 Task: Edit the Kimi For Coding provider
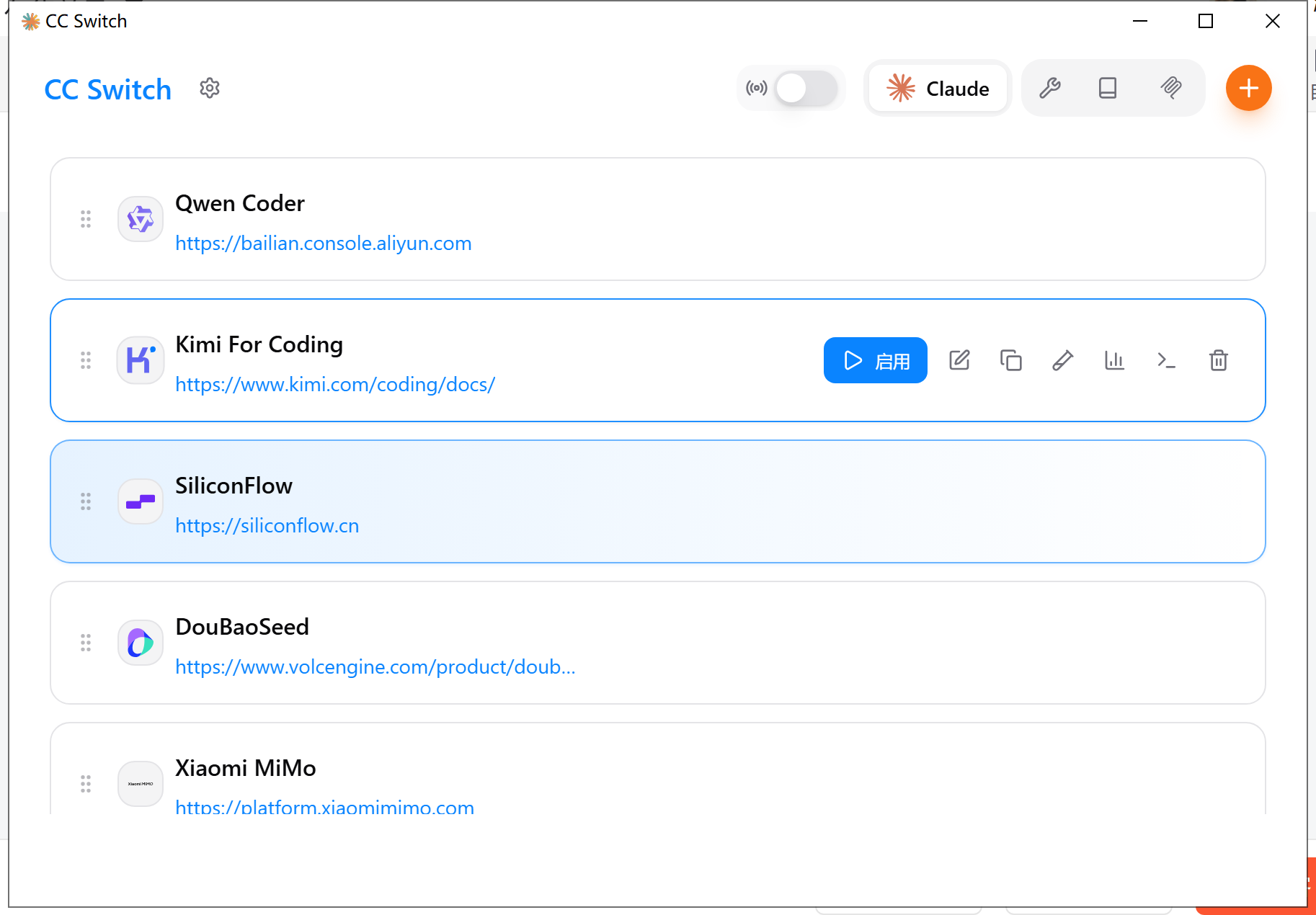coord(959,360)
